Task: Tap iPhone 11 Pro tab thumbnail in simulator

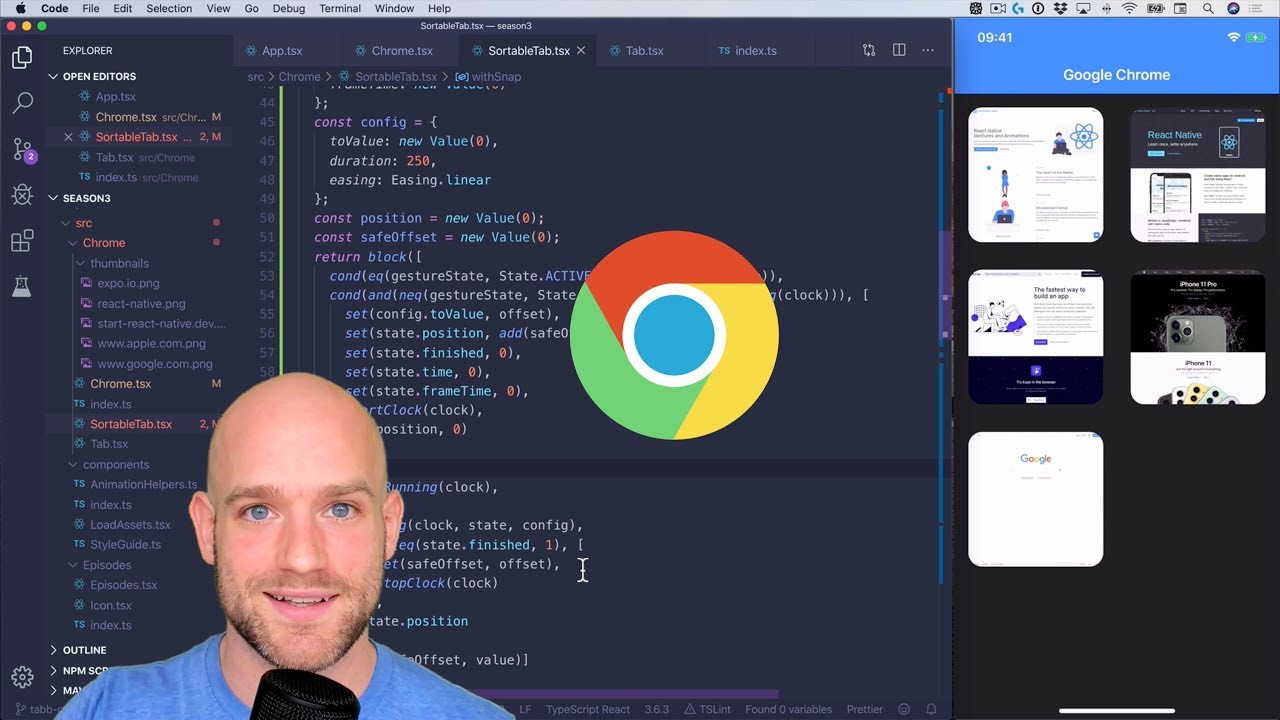Action: (1198, 337)
